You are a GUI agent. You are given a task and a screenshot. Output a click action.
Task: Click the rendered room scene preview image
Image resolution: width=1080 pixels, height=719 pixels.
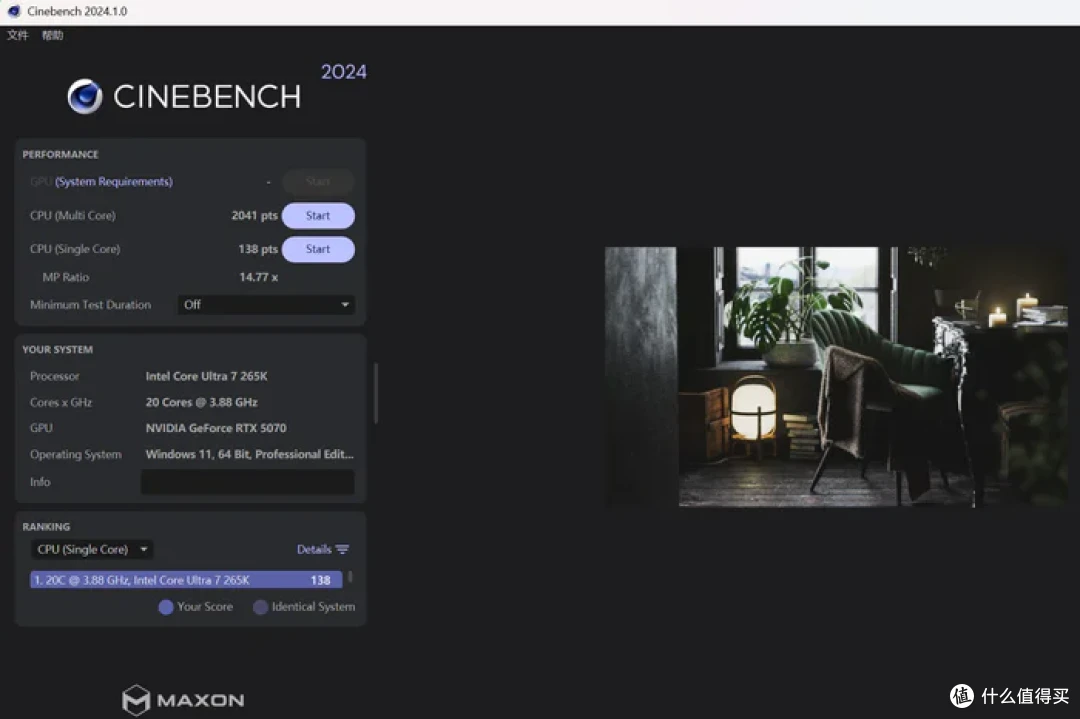pos(835,377)
